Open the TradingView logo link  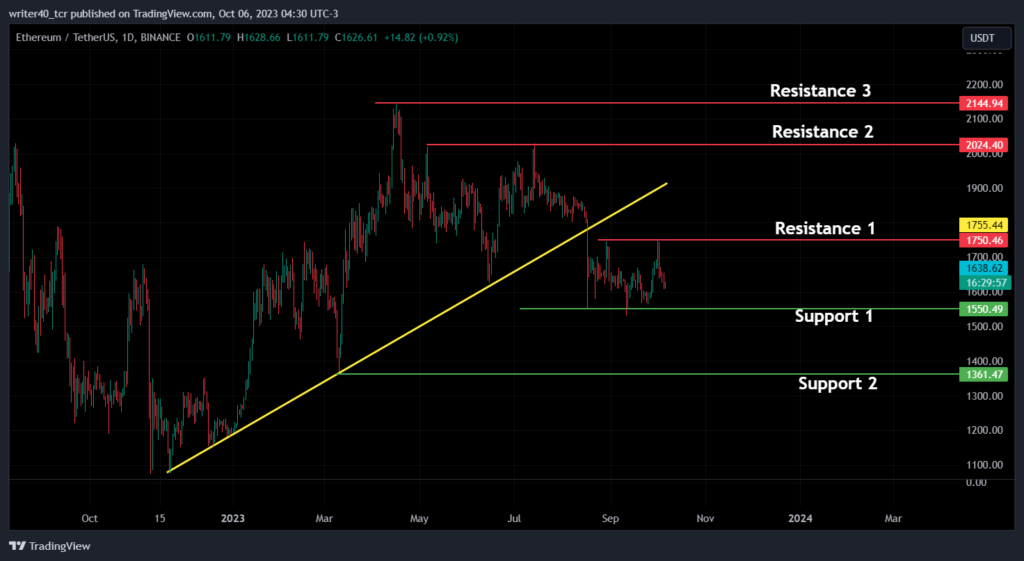pos(50,546)
